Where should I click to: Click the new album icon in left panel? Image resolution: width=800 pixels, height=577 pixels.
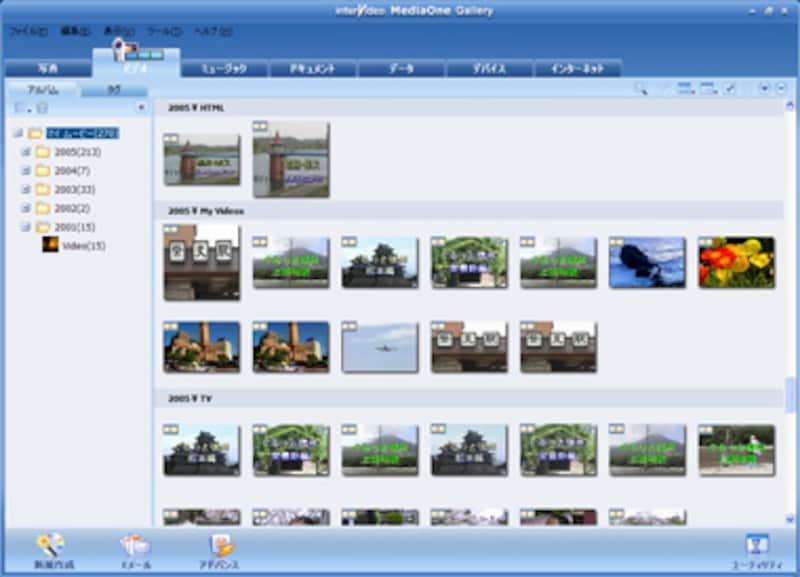tap(21, 108)
